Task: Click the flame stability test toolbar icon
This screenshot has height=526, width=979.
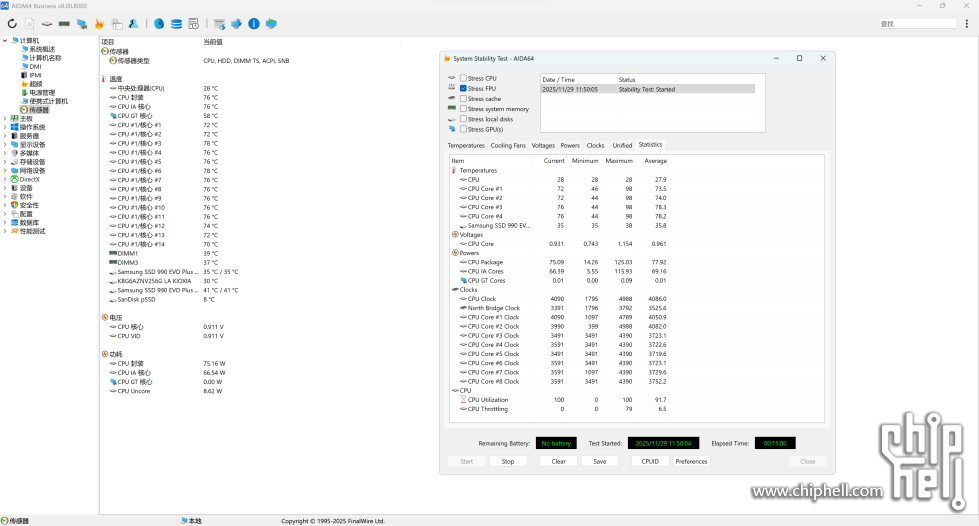Action: [99, 23]
